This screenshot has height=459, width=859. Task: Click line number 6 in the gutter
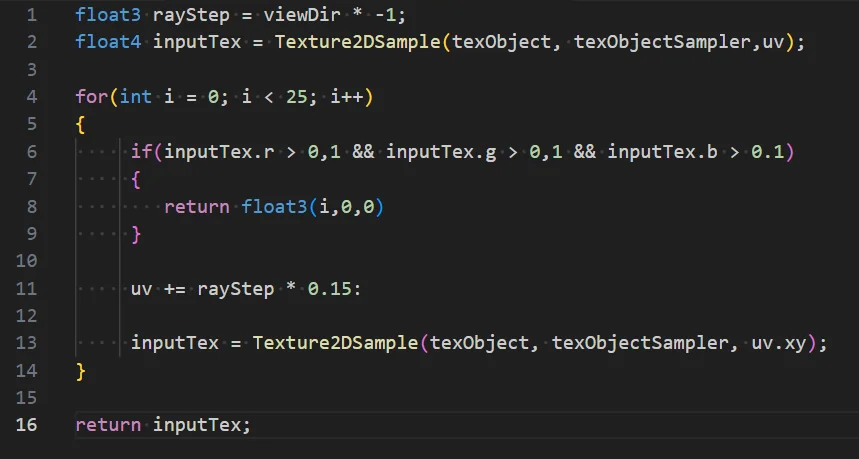tap(32, 152)
